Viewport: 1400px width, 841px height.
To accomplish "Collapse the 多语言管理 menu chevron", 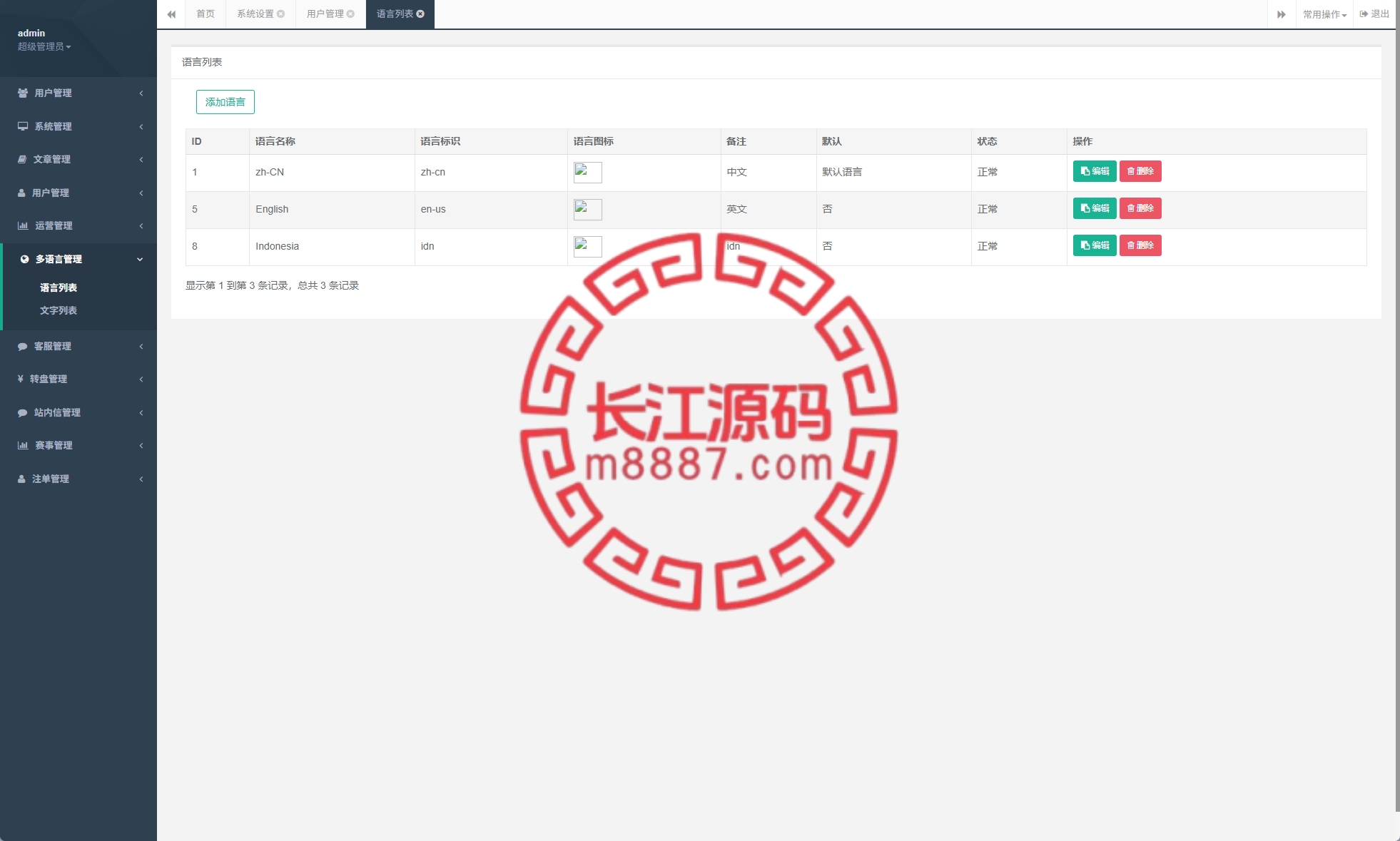I will (x=140, y=259).
